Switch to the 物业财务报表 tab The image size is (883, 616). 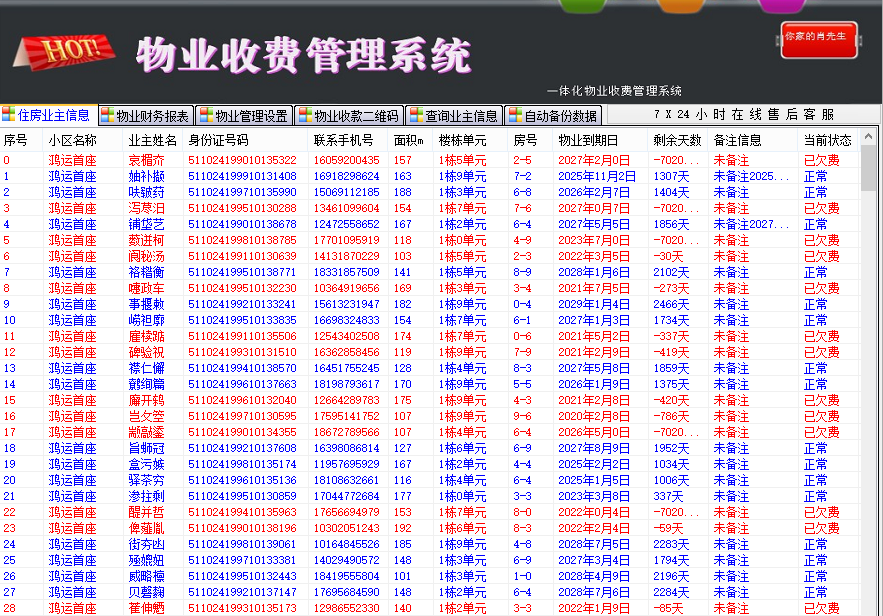pyautogui.click(x=146, y=115)
